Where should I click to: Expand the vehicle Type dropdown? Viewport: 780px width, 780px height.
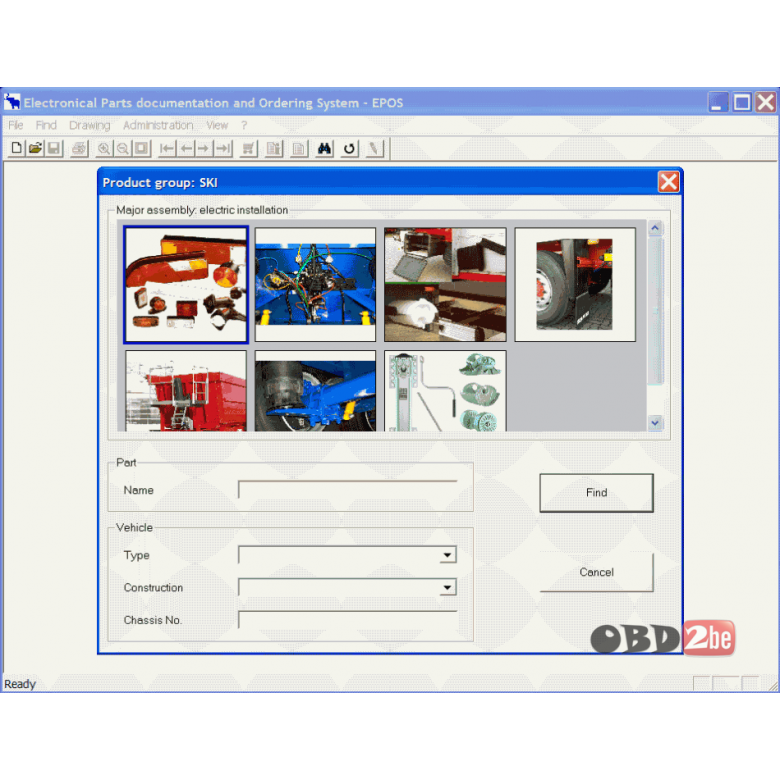(447, 555)
